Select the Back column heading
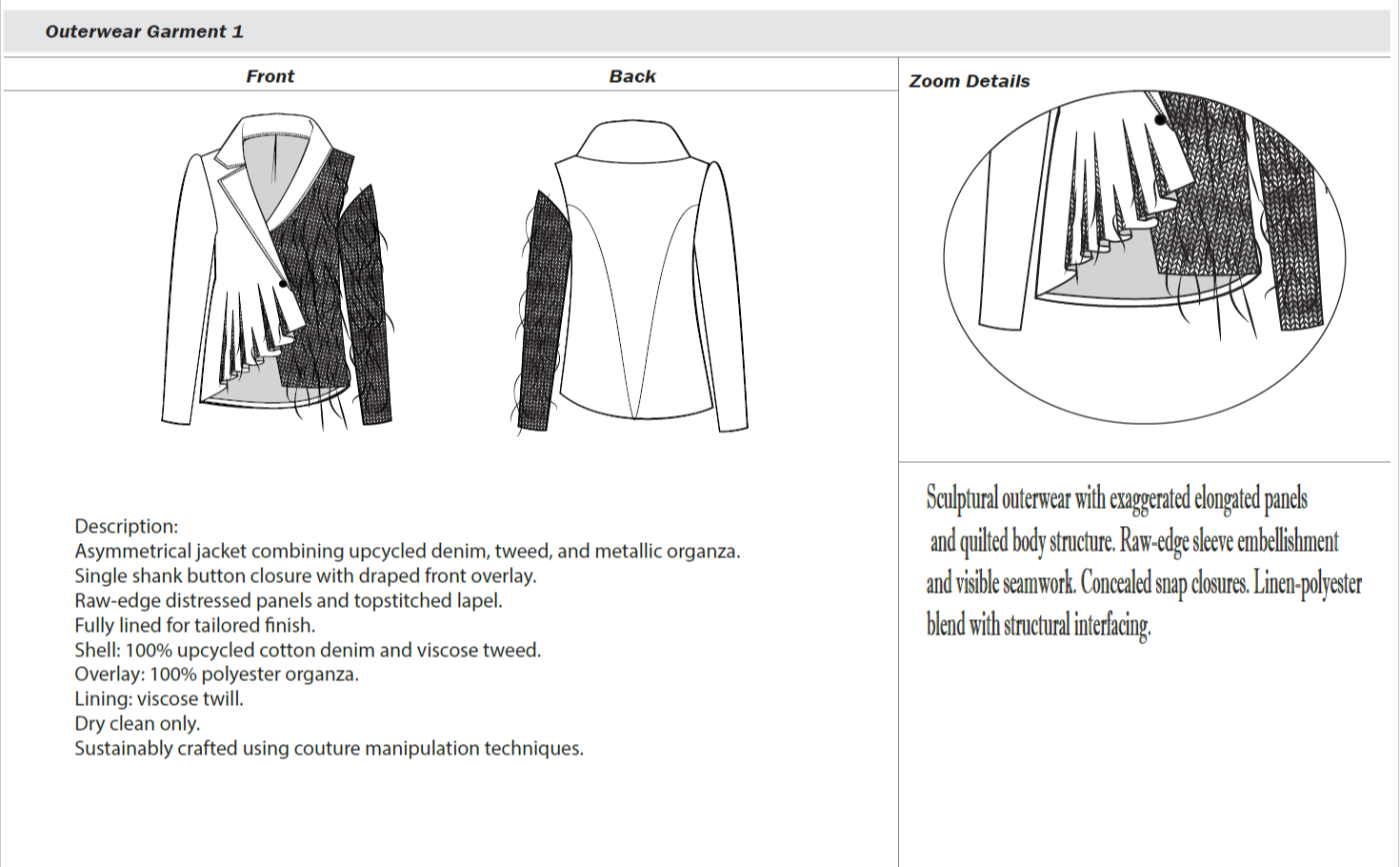The image size is (1400, 867). (x=632, y=76)
